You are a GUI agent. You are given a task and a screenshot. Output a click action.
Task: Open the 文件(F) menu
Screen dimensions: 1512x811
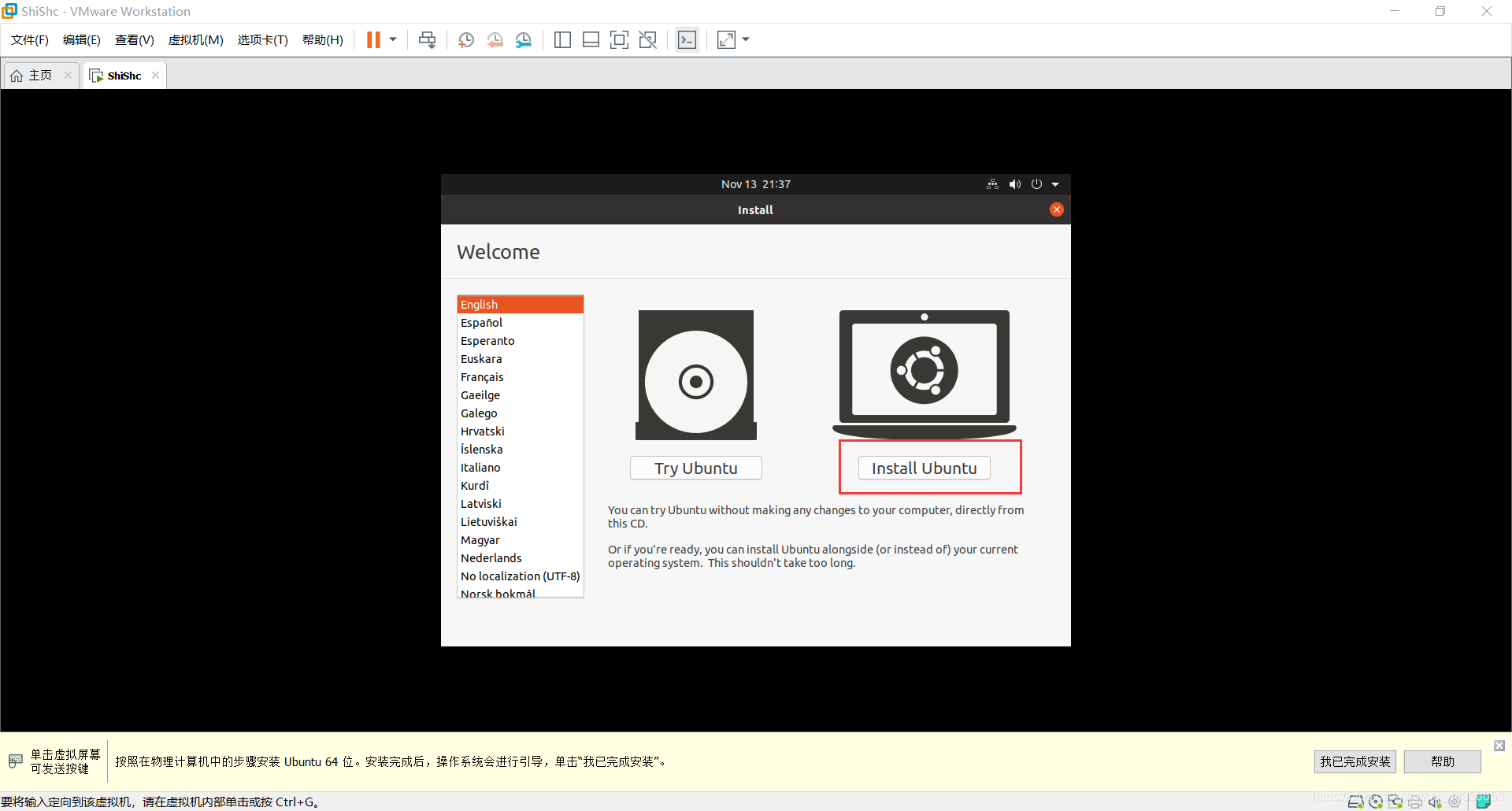pyautogui.click(x=30, y=40)
